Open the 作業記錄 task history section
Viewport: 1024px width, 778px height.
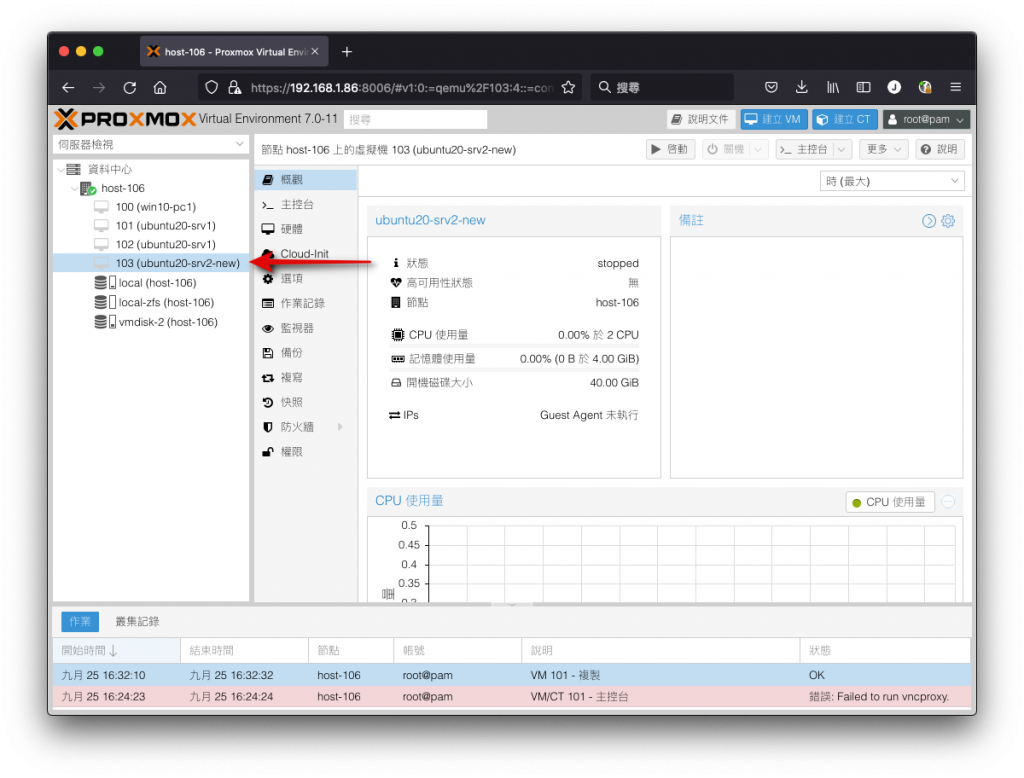click(306, 303)
